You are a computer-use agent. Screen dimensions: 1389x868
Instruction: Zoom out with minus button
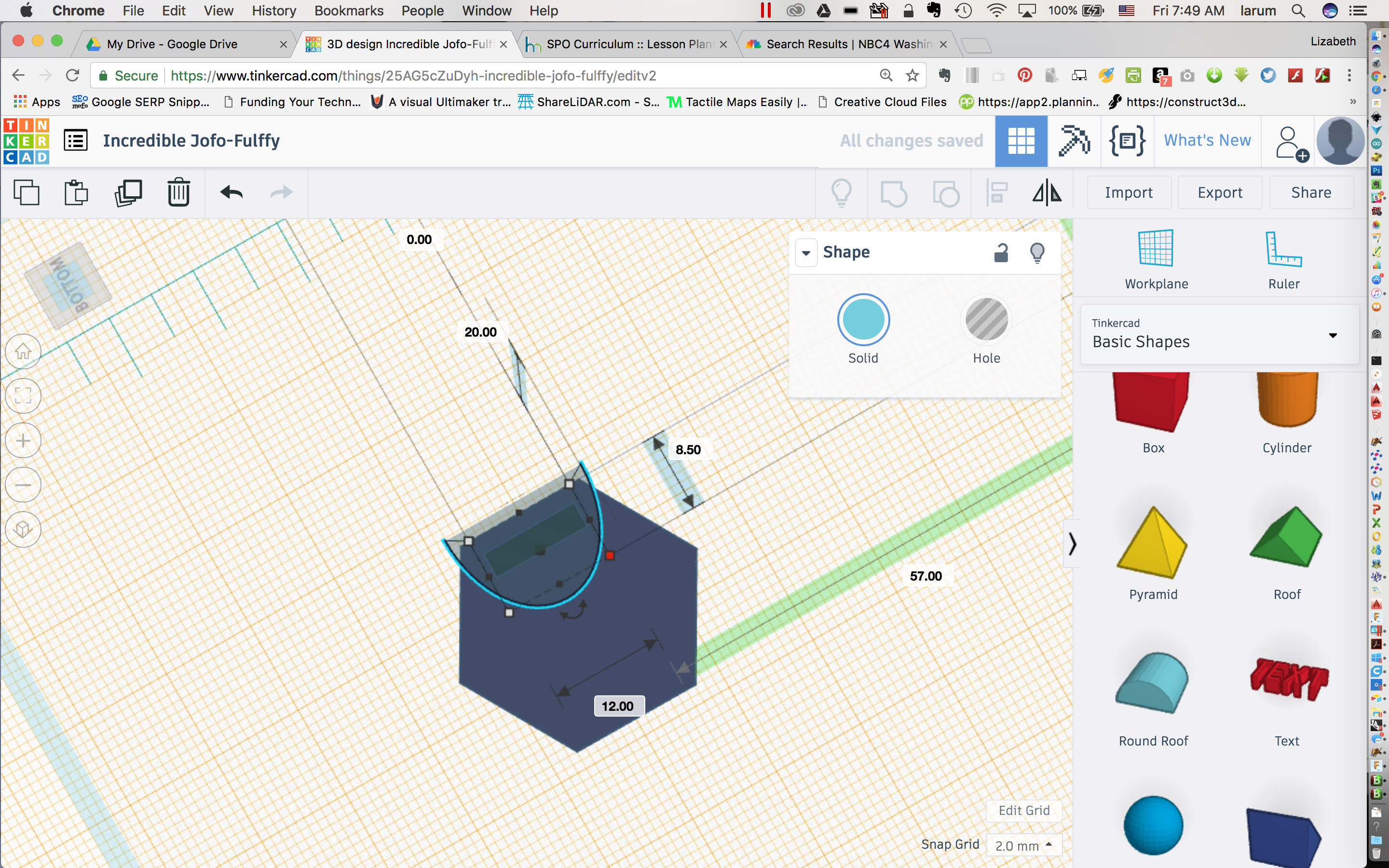23,485
